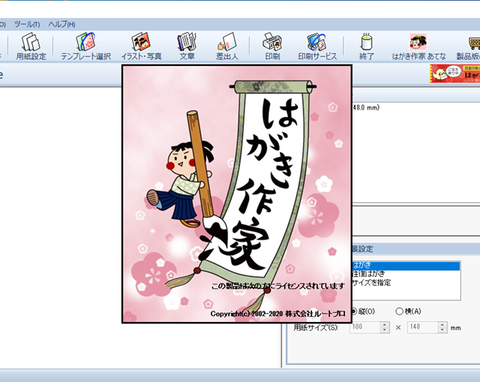Increase paper width with up arrow
The width and height of the screenshot is (480, 382).
[385, 324]
